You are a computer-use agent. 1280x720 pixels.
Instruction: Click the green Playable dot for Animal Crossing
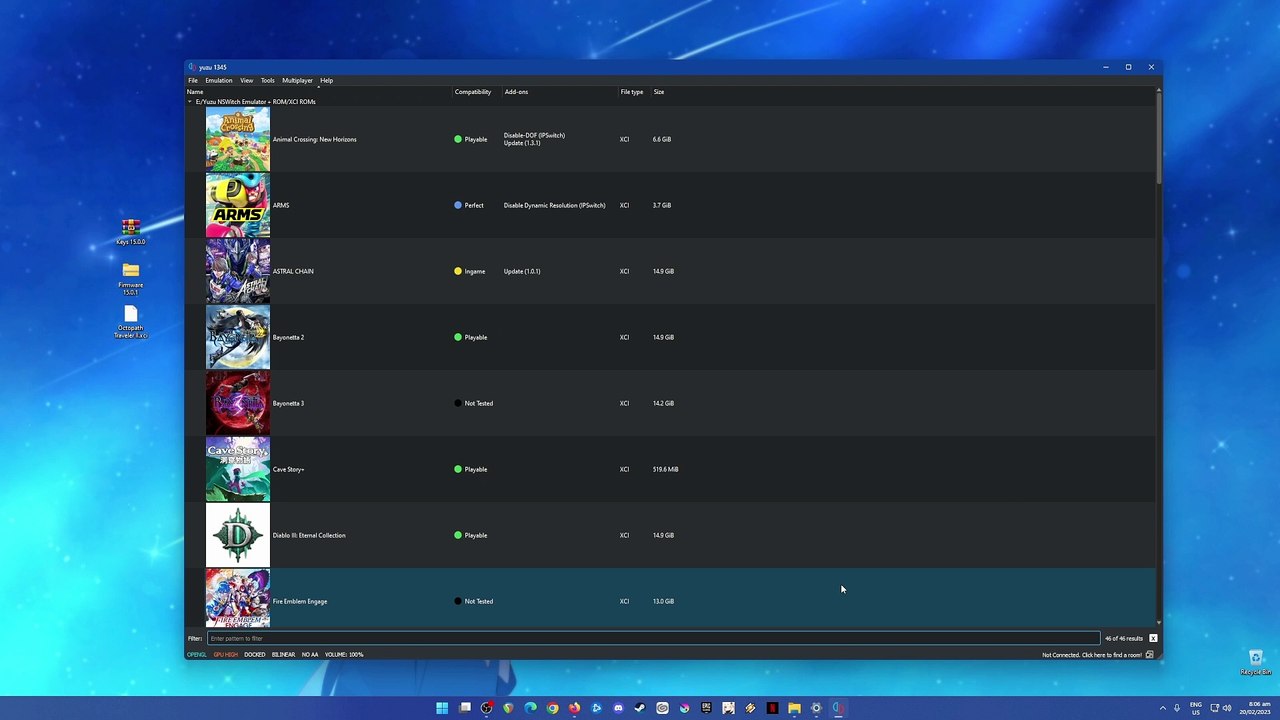tap(458, 139)
